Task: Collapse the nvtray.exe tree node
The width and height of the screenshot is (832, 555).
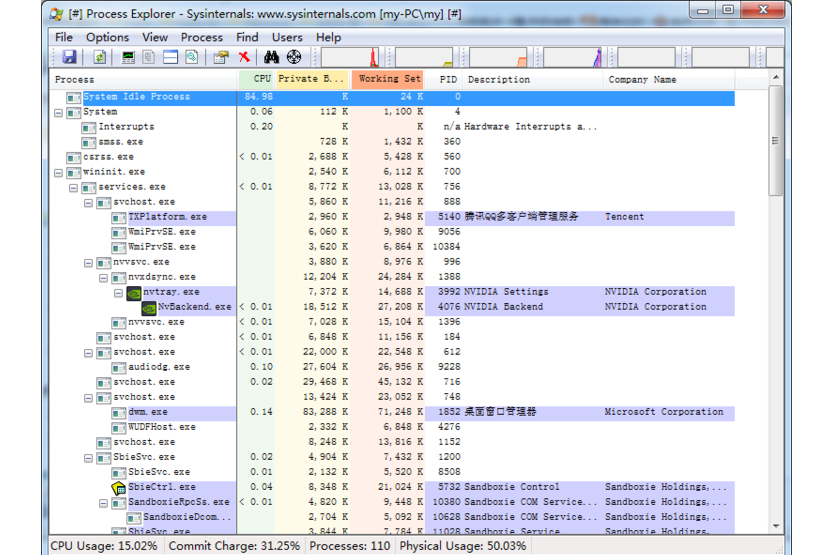Action: point(118,293)
